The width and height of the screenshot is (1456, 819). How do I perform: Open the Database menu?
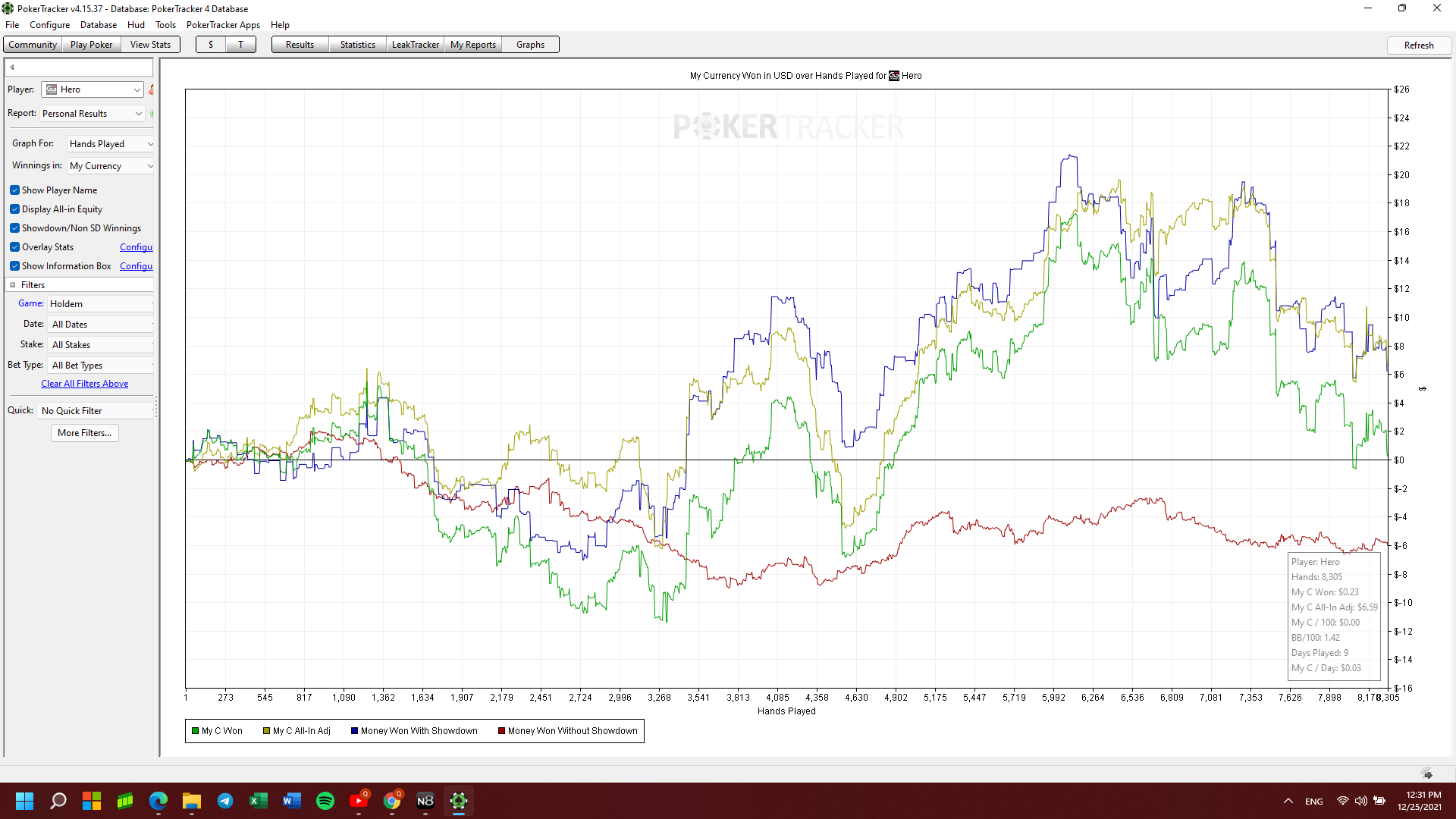(99, 25)
